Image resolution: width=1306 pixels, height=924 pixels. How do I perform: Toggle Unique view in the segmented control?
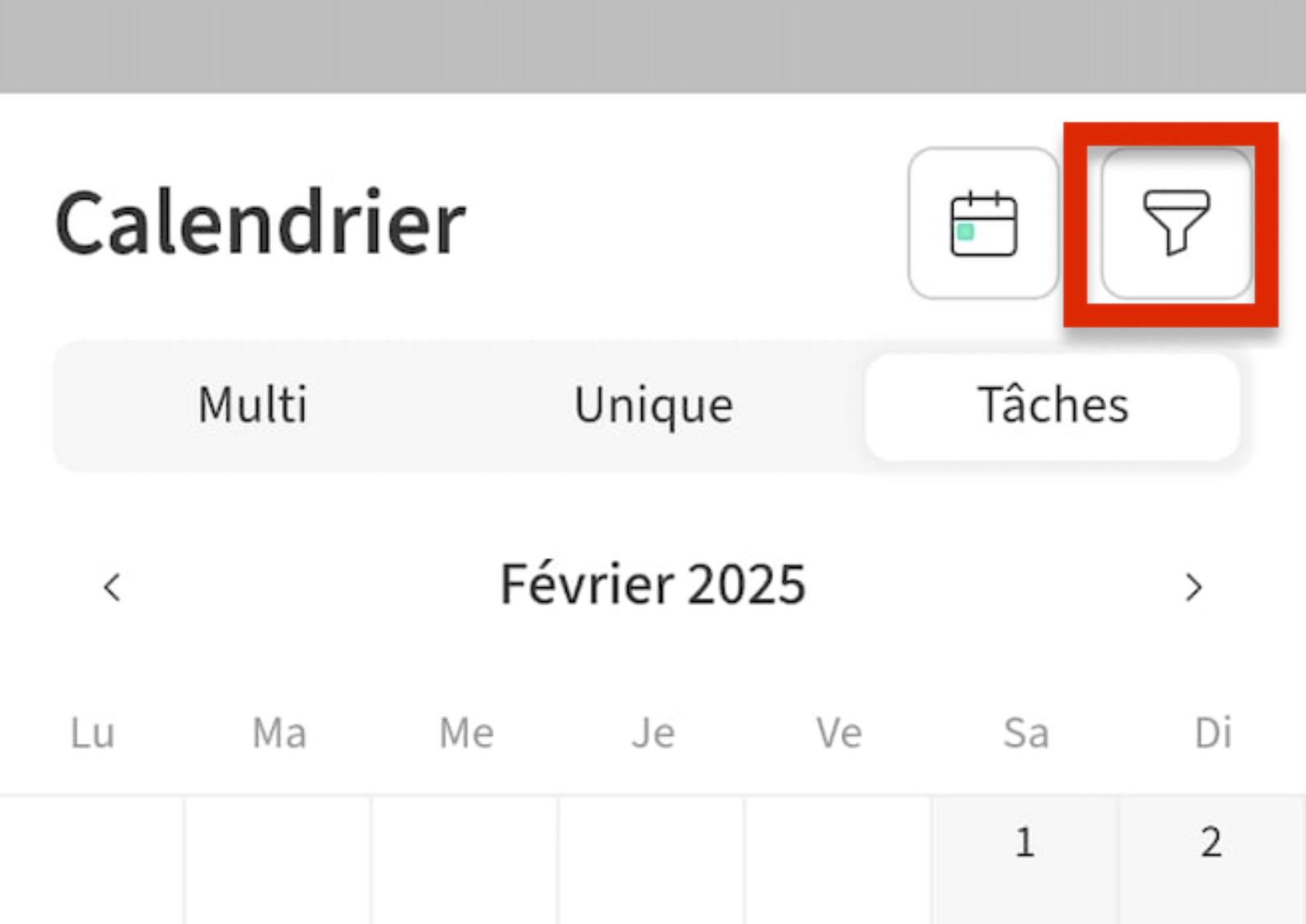pos(653,404)
